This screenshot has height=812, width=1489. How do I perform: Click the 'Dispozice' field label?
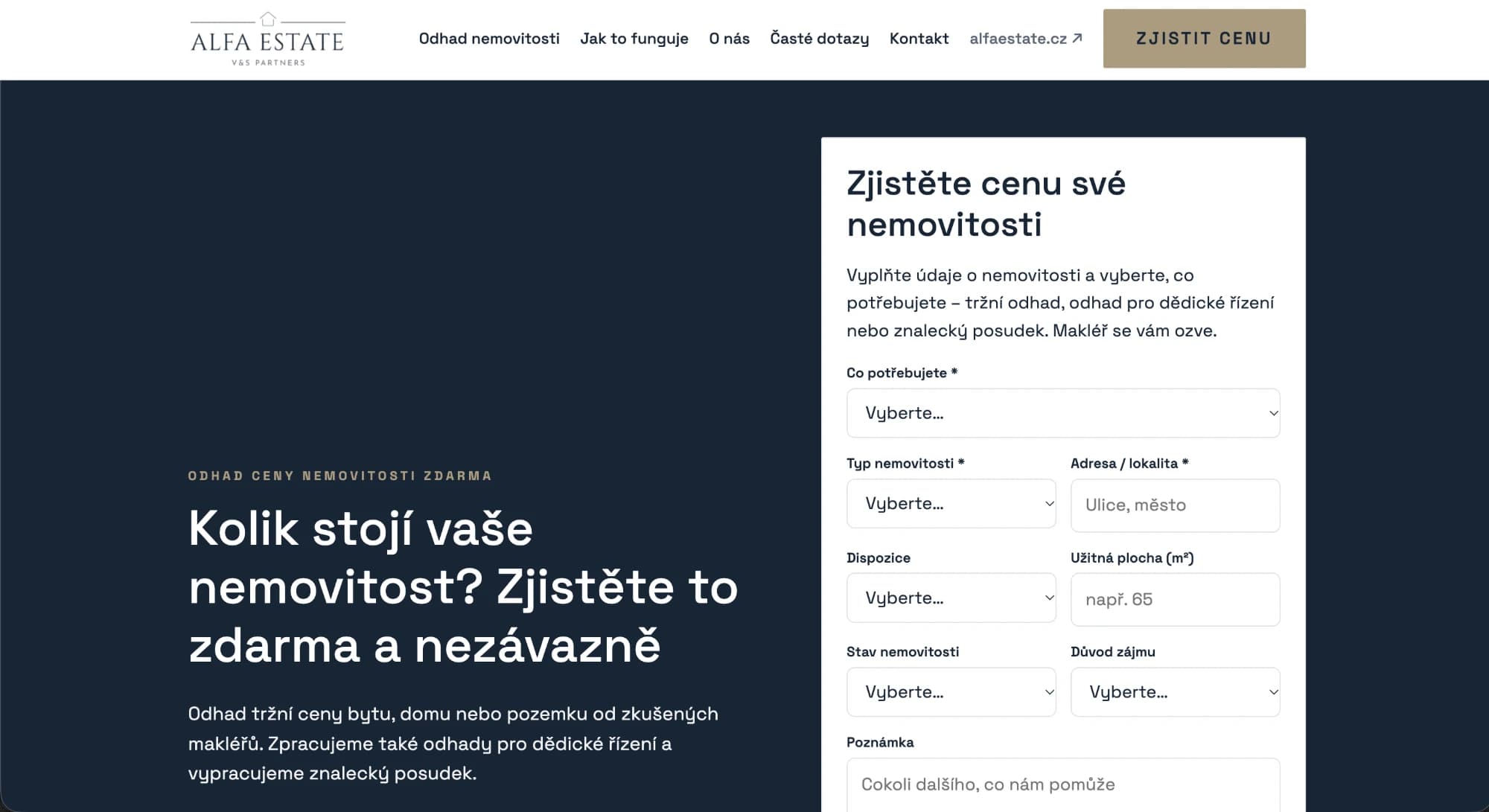click(878, 557)
